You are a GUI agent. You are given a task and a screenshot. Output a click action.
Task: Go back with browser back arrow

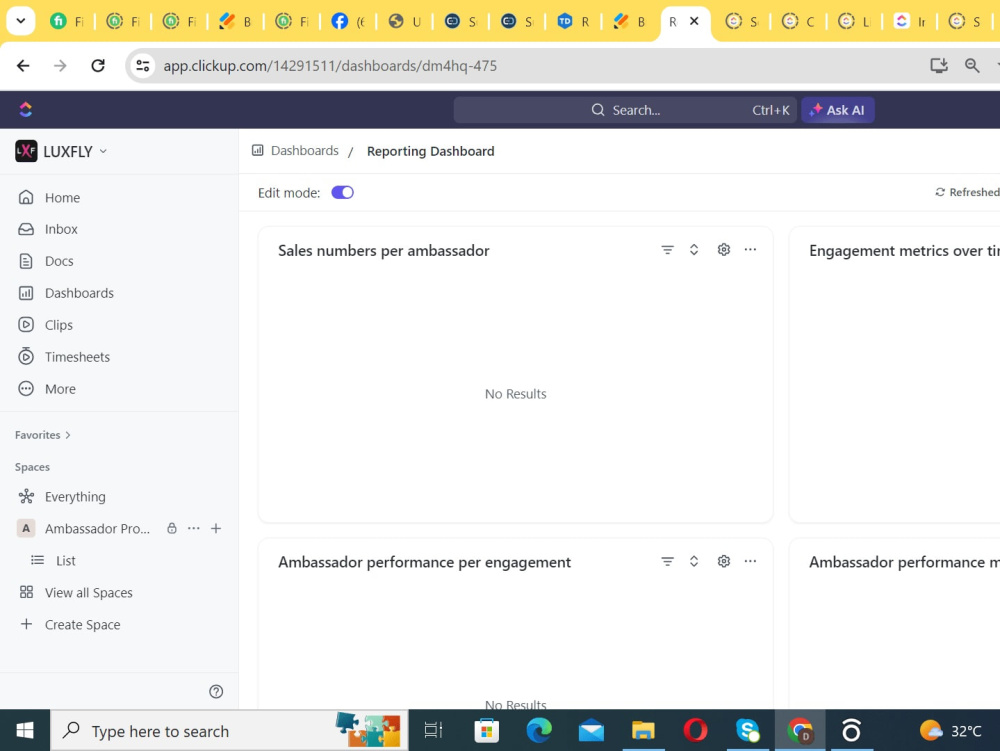(x=24, y=66)
